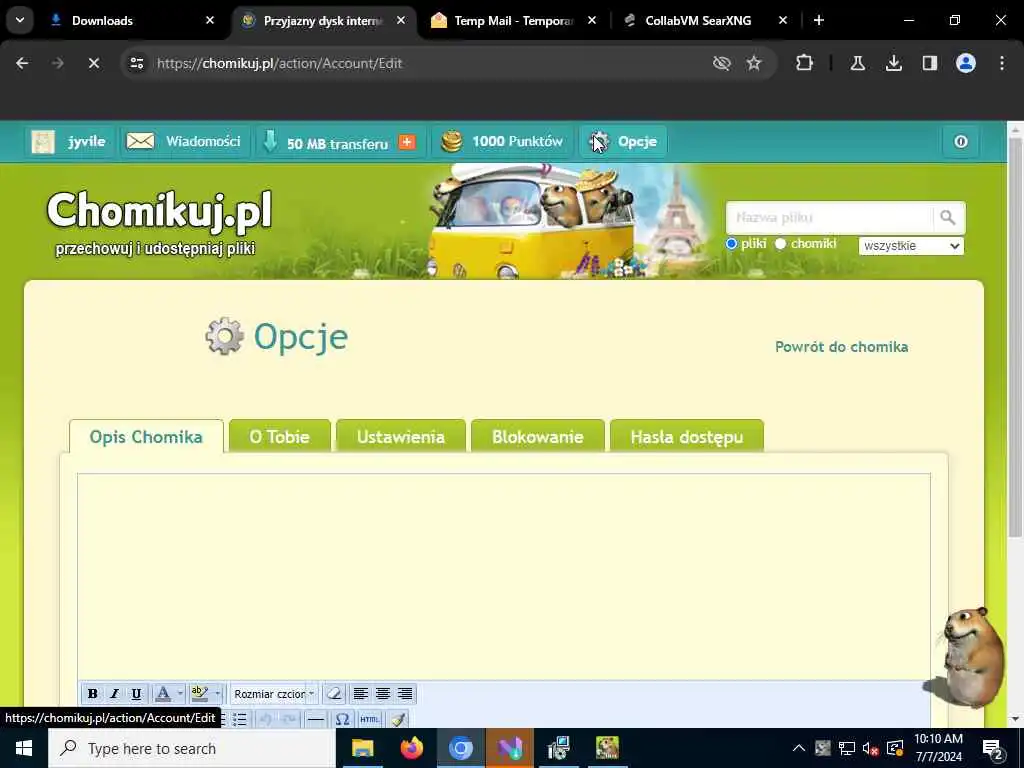Switch to the 'O Tobie' tab
The image size is (1024, 768).
[280, 436]
